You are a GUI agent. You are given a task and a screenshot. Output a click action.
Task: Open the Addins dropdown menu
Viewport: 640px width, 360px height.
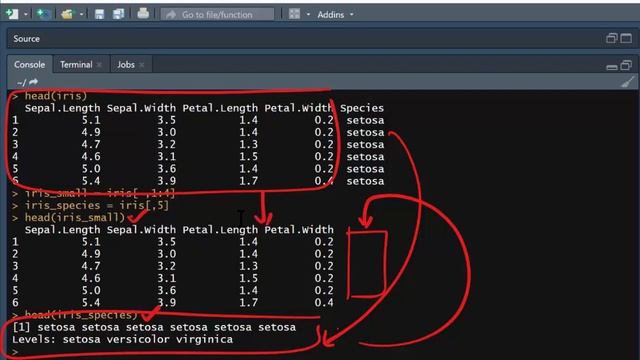tap(335, 15)
